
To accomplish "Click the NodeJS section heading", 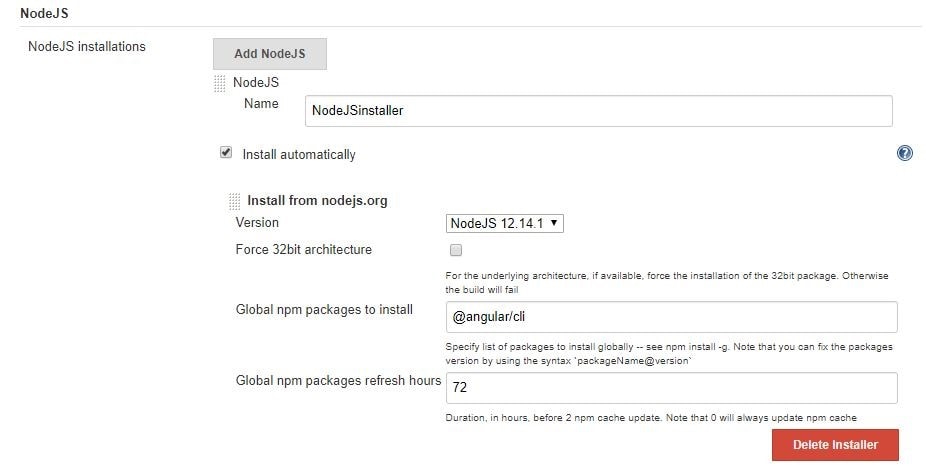I will tap(44, 13).
